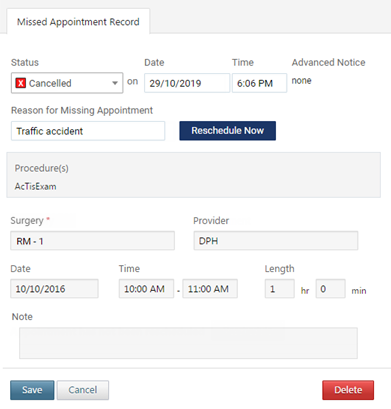Click the Advanced Notice value none
The height and width of the screenshot is (409, 391).
(301, 81)
